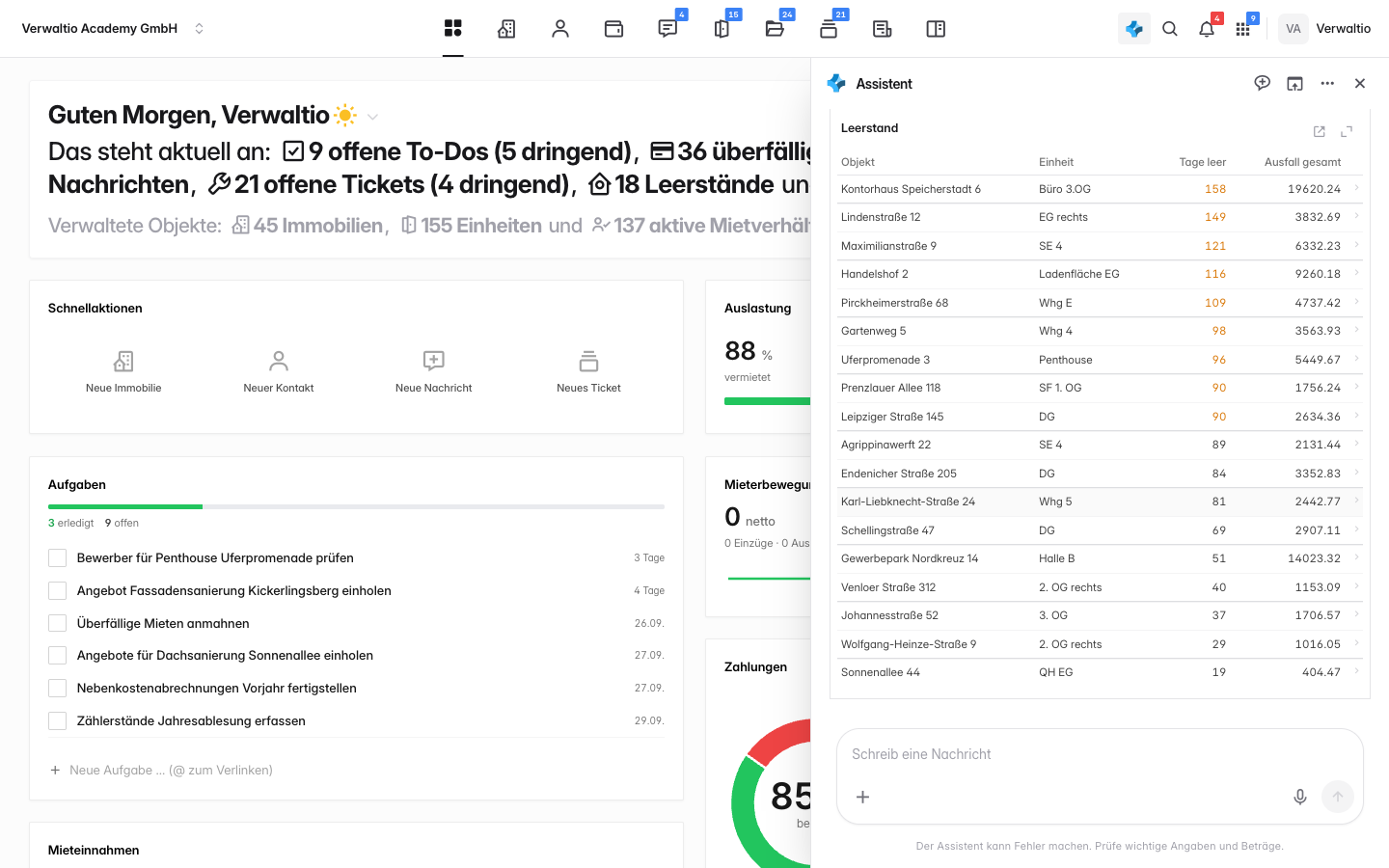Open the contacts person icon in top navigation
This screenshot has height=868, width=1389.
(560, 28)
